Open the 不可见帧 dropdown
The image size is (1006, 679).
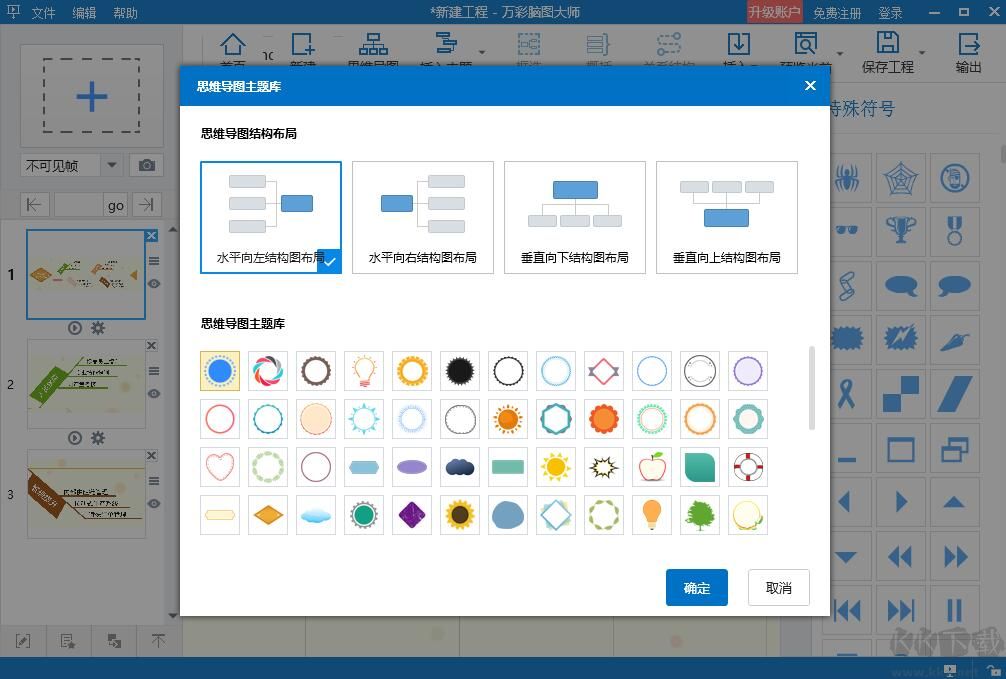pos(110,165)
